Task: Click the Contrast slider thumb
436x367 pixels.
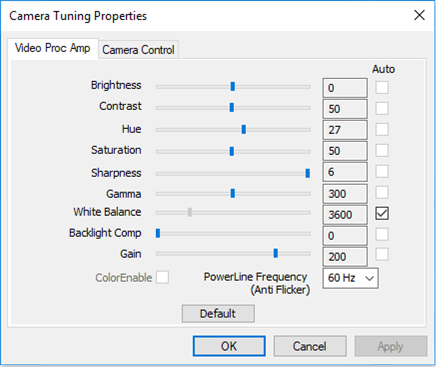Action: coord(232,108)
